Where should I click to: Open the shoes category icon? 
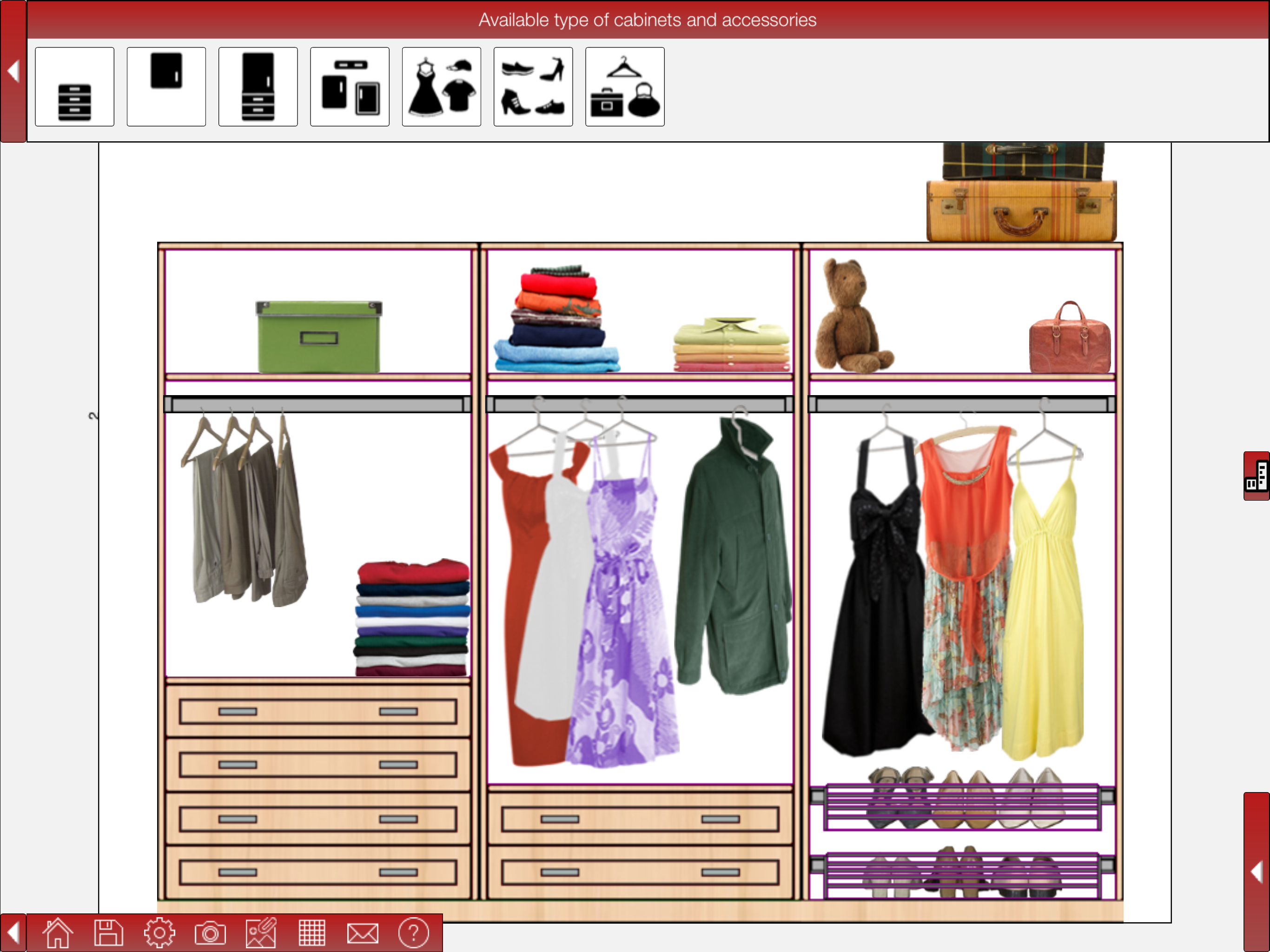click(533, 87)
